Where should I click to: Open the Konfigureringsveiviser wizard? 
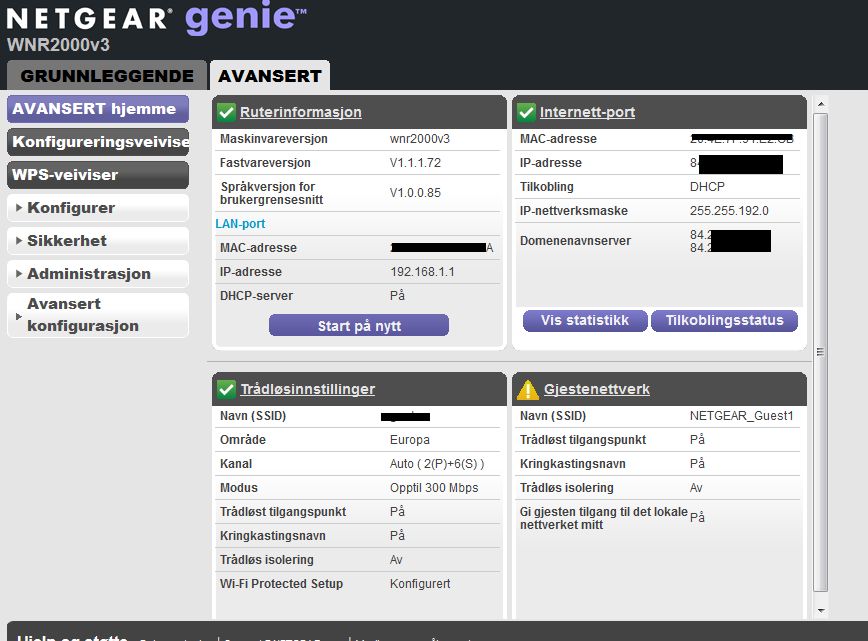tap(98, 142)
